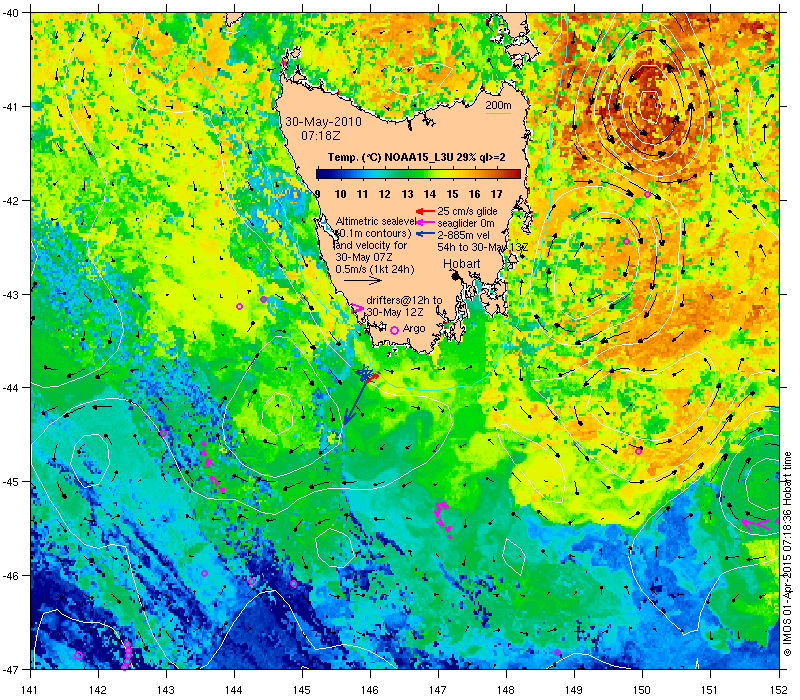This screenshot has height=700, width=800.
Task: Click the temperature colour bar
Action: click(x=418, y=174)
